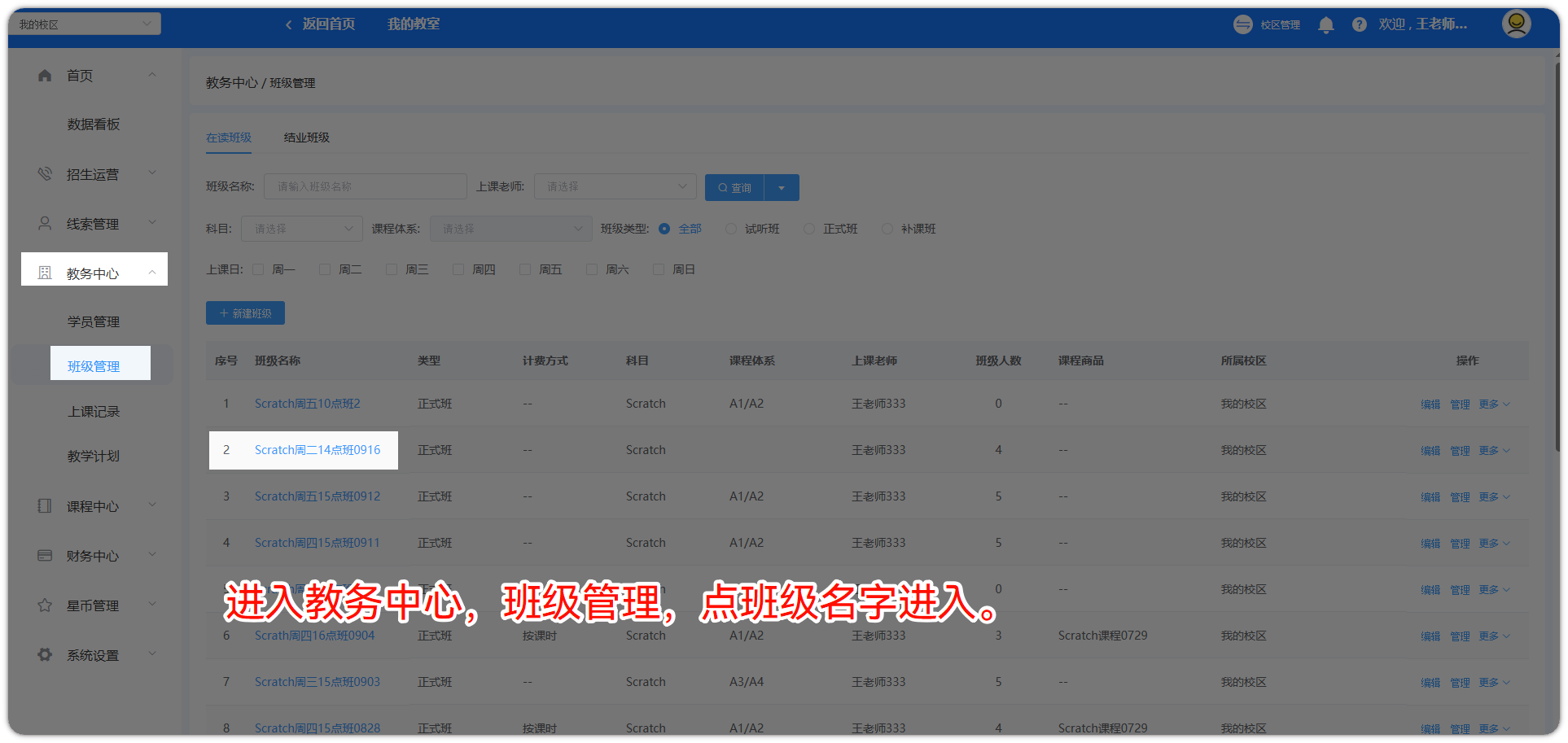
Task: Expand the 课程中心 menu chevron
Action: pos(152,505)
